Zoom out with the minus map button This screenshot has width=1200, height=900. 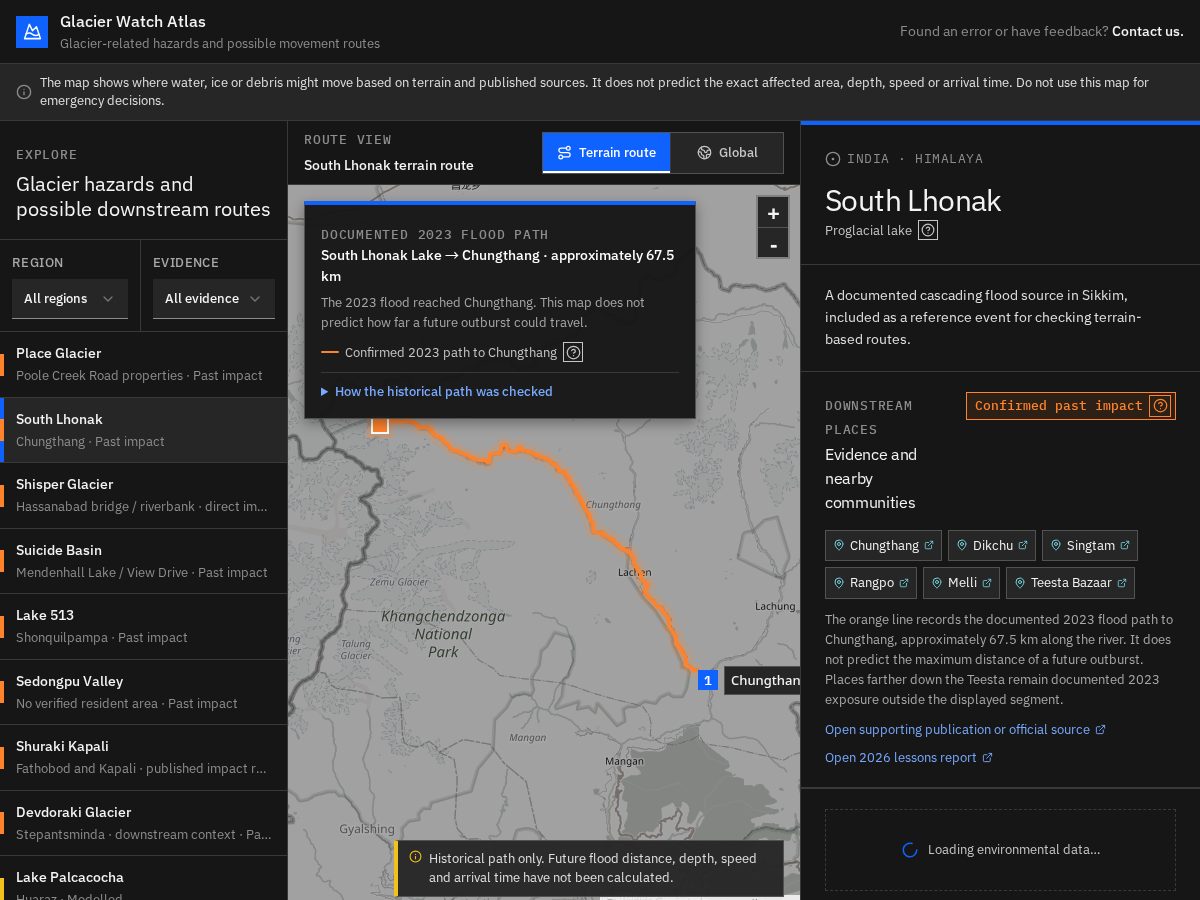coord(773,243)
